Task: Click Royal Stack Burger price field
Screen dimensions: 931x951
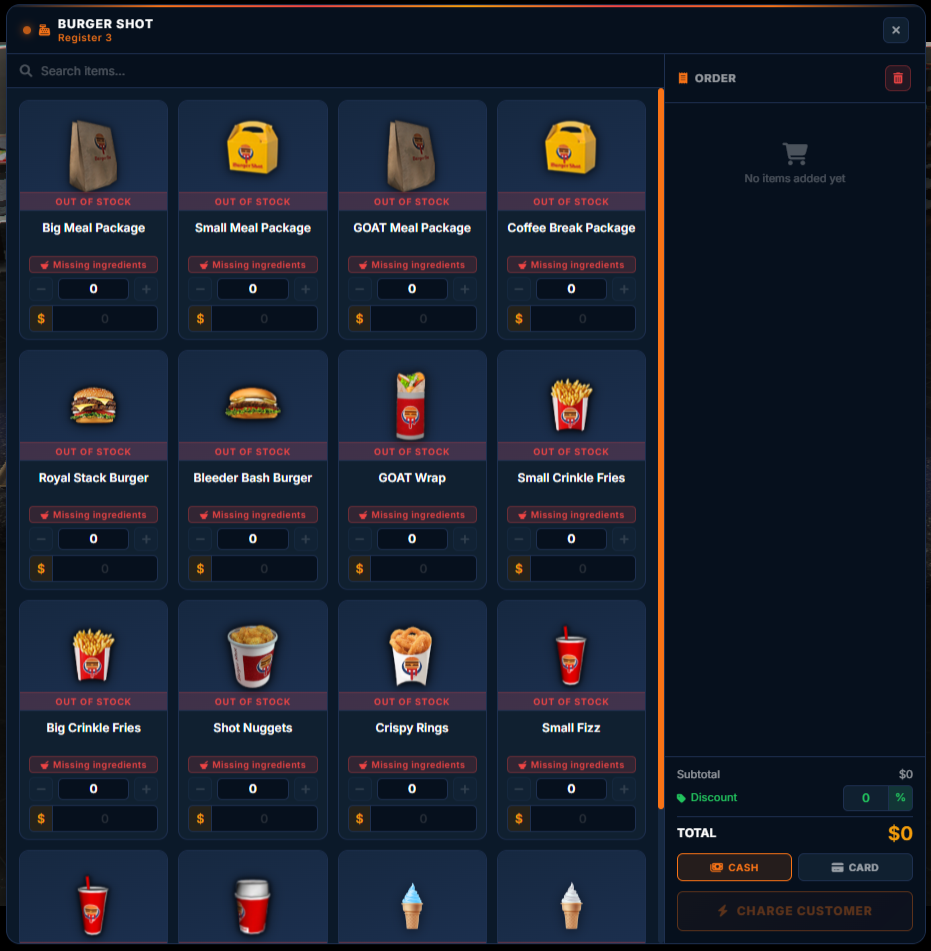Action: click(104, 568)
